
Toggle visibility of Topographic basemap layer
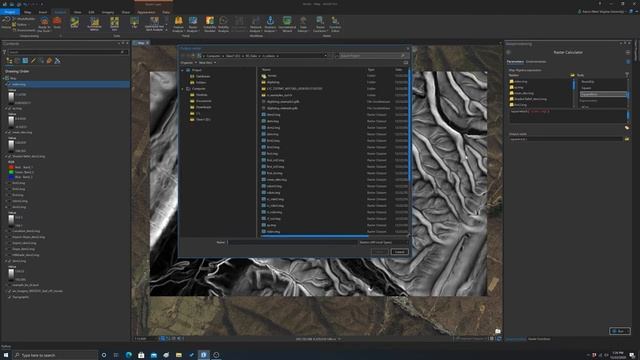(9, 297)
